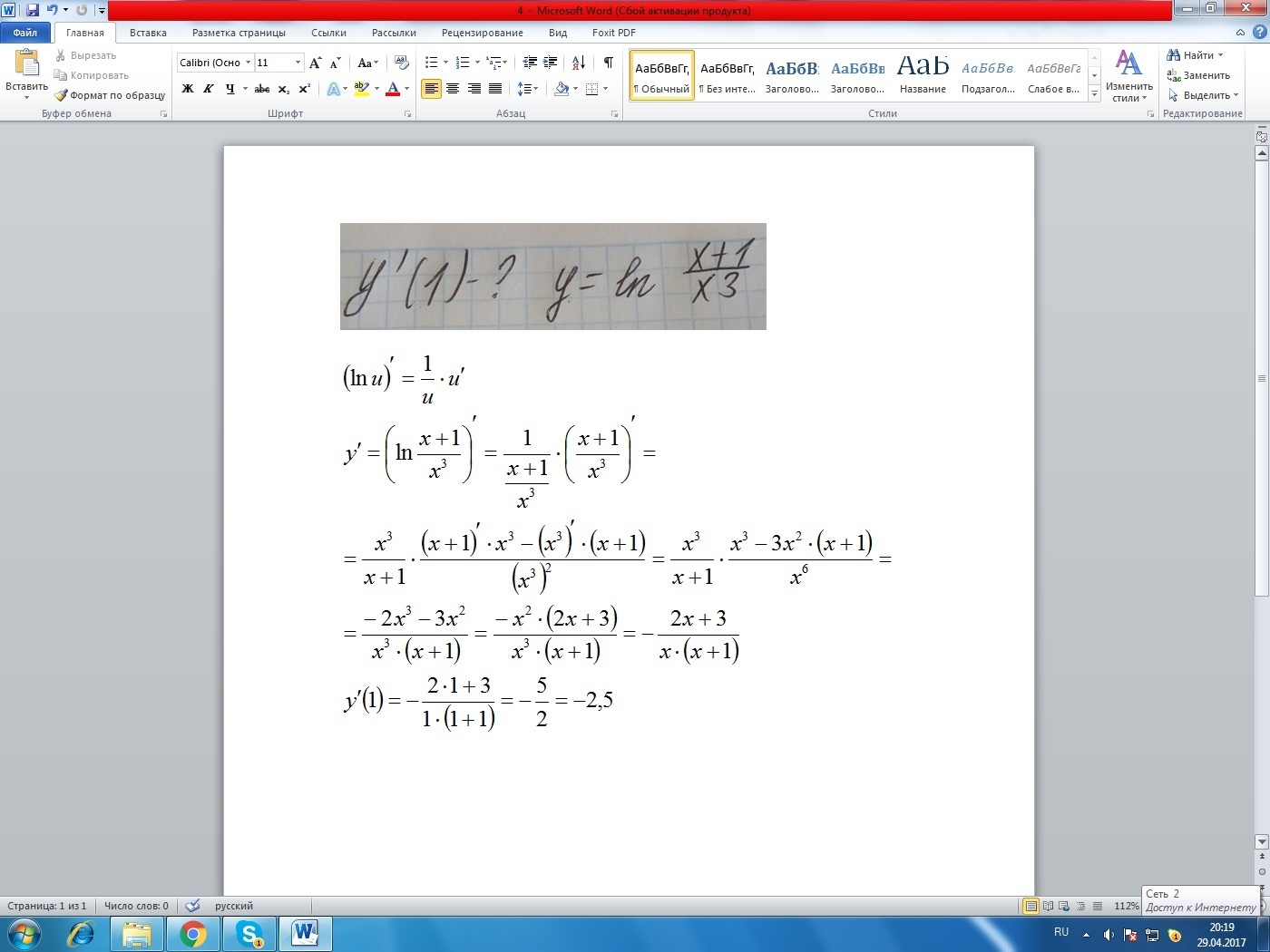Image resolution: width=1270 pixels, height=952 pixels.
Task: Click the Grow Font icon
Action: click(x=315, y=63)
